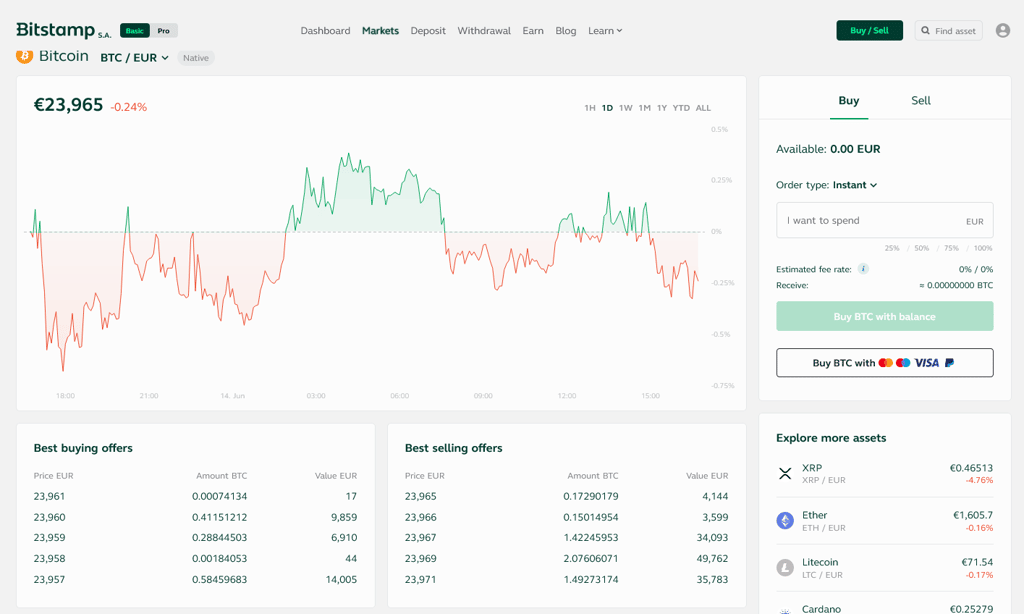Viewport: 1024px width, 614px height.
Task: Set spend amount to 50%
Action: coord(921,248)
